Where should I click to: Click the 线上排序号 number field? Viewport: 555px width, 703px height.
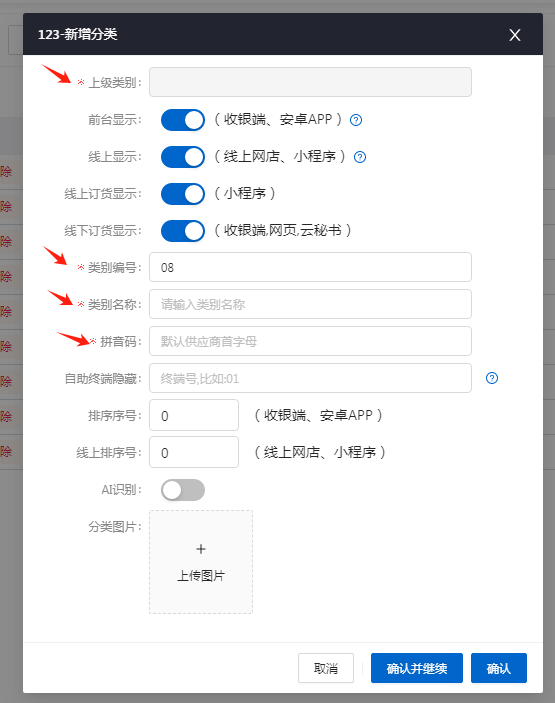(194, 452)
